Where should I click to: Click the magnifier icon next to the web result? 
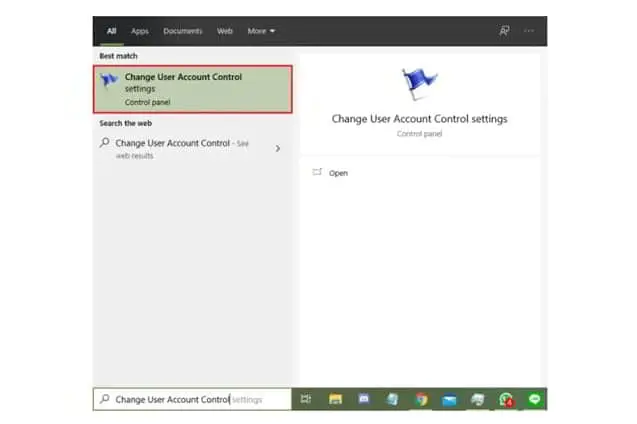[104, 143]
